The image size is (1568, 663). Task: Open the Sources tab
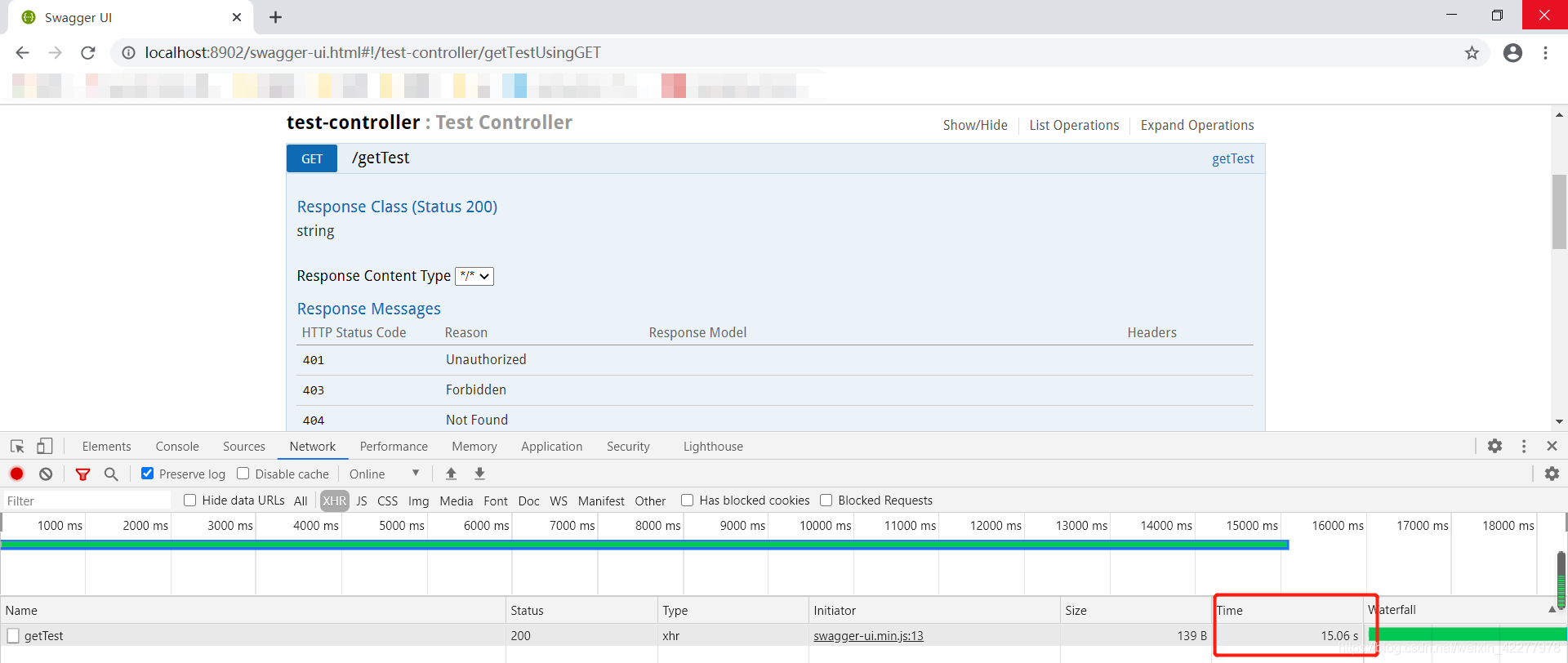(x=244, y=447)
